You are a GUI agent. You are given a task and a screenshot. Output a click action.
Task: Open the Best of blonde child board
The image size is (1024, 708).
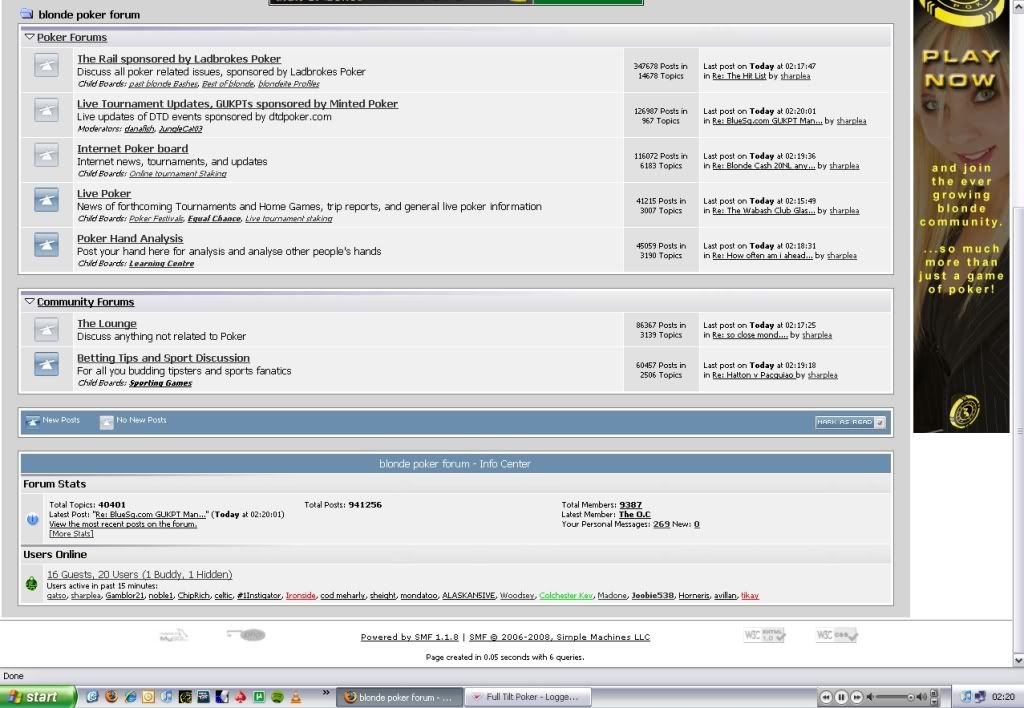coord(228,84)
